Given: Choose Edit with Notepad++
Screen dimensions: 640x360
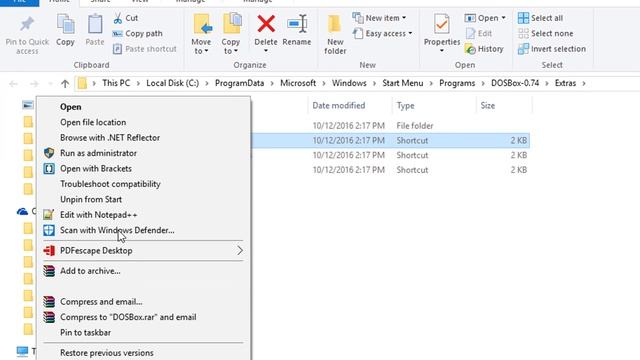Looking at the screenshot, I should [x=143, y=215].
